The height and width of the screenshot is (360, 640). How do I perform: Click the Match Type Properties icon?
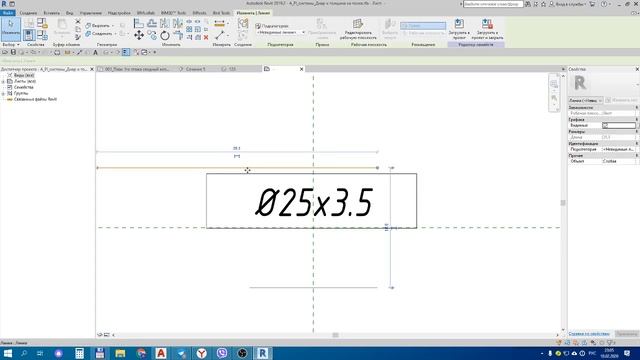point(78,37)
